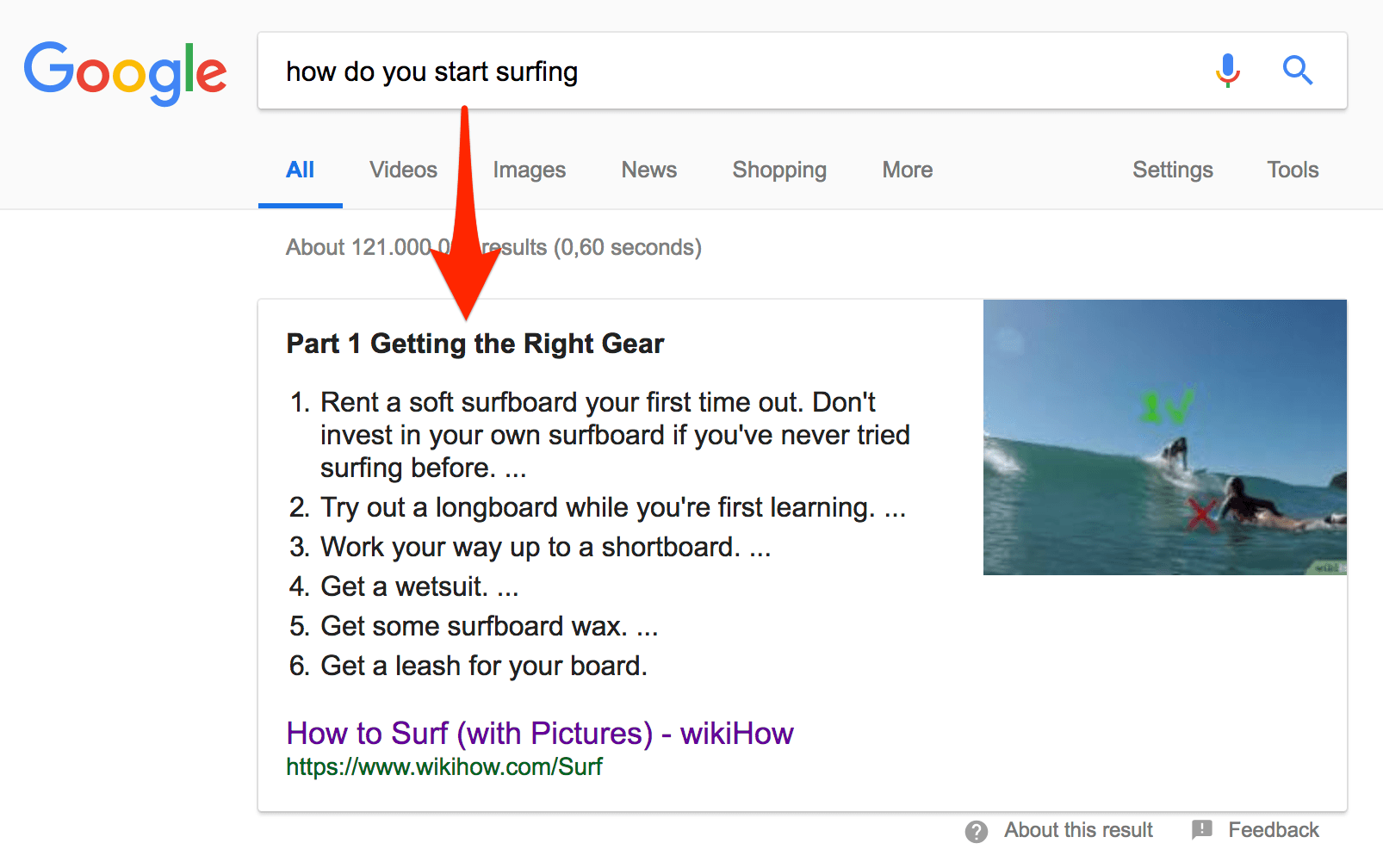Open the News tab

tap(649, 170)
